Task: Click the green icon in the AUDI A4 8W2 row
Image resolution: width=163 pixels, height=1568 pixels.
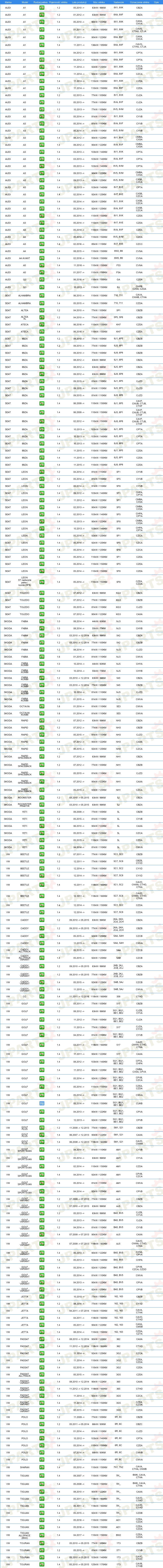Action: click(42, 251)
